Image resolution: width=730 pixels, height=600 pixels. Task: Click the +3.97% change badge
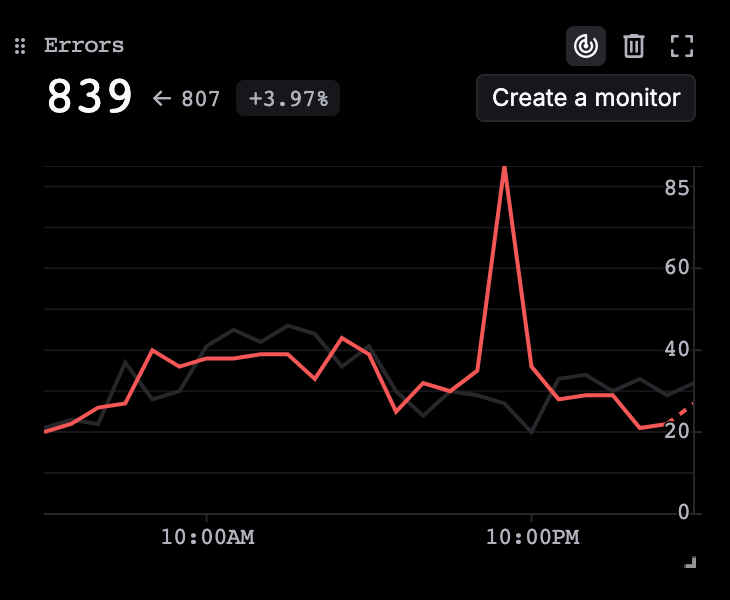(x=288, y=98)
